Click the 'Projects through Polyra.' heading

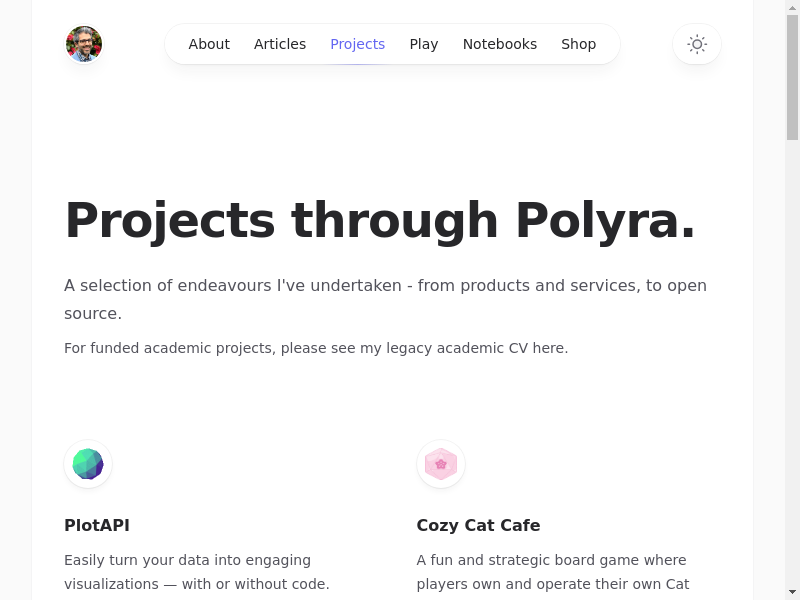click(380, 220)
